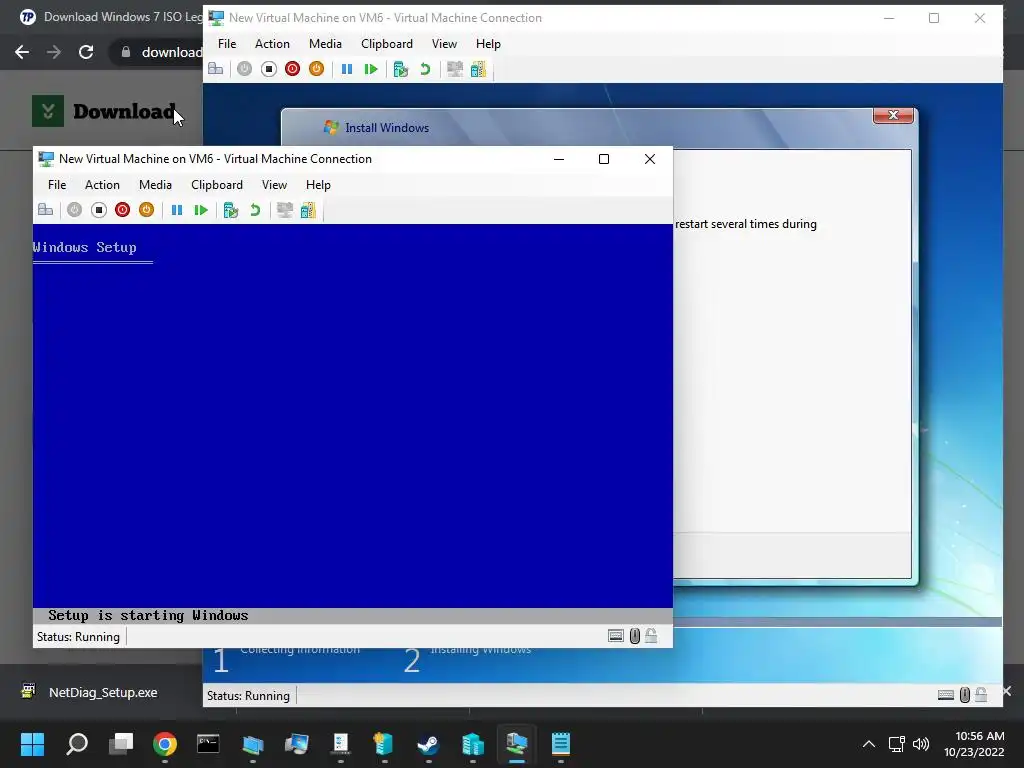The width and height of the screenshot is (1024, 768).
Task: Open File menu in front VM window
Action: click(x=57, y=185)
